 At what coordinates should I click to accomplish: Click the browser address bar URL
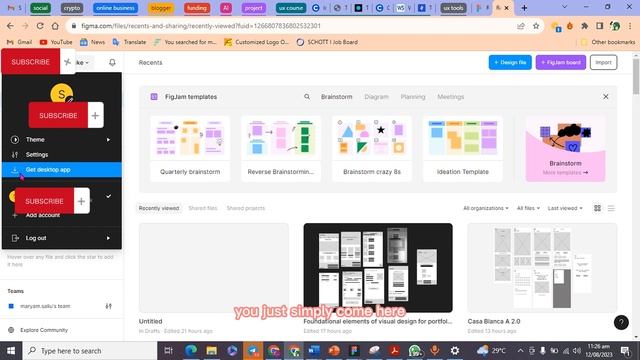pyautogui.click(x=200, y=26)
